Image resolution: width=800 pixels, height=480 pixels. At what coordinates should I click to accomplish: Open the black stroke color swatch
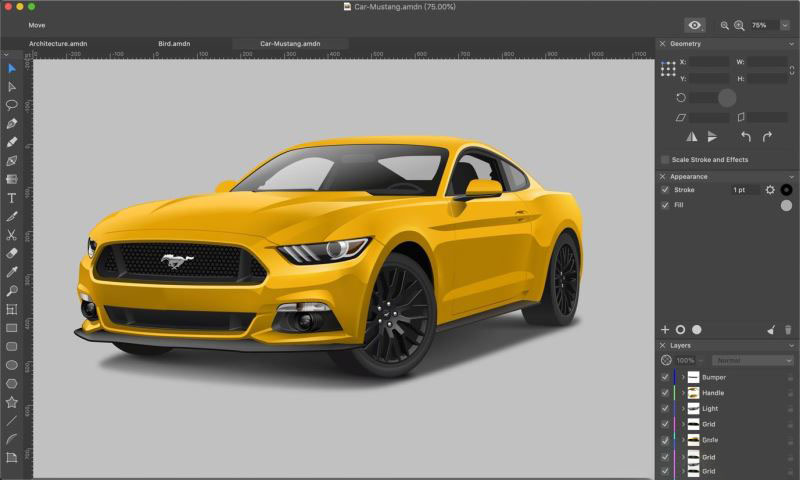786,190
